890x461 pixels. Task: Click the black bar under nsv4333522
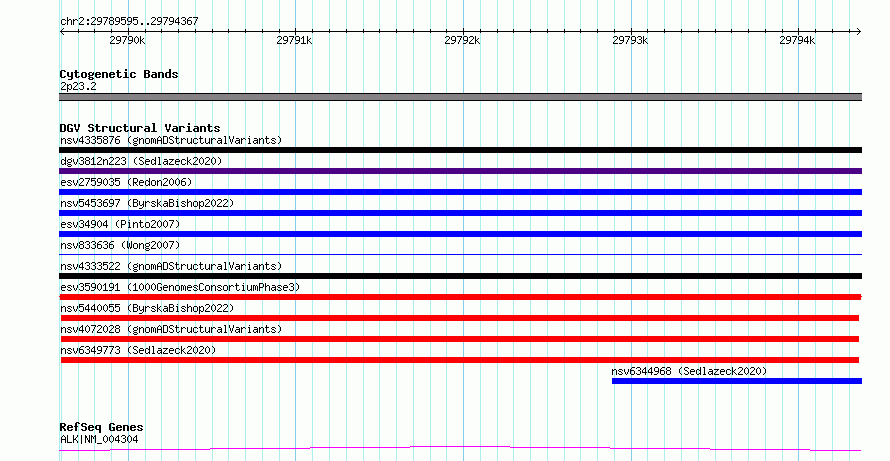click(460, 276)
